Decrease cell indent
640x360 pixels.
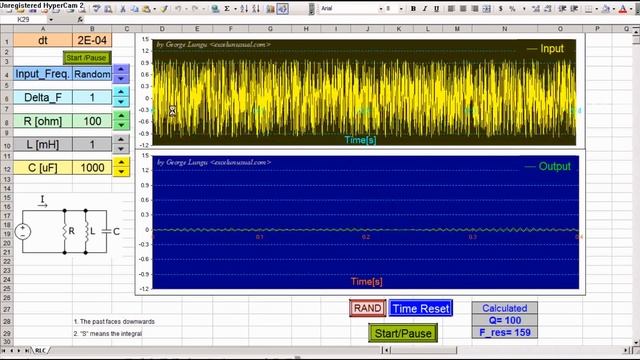[562, 8]
